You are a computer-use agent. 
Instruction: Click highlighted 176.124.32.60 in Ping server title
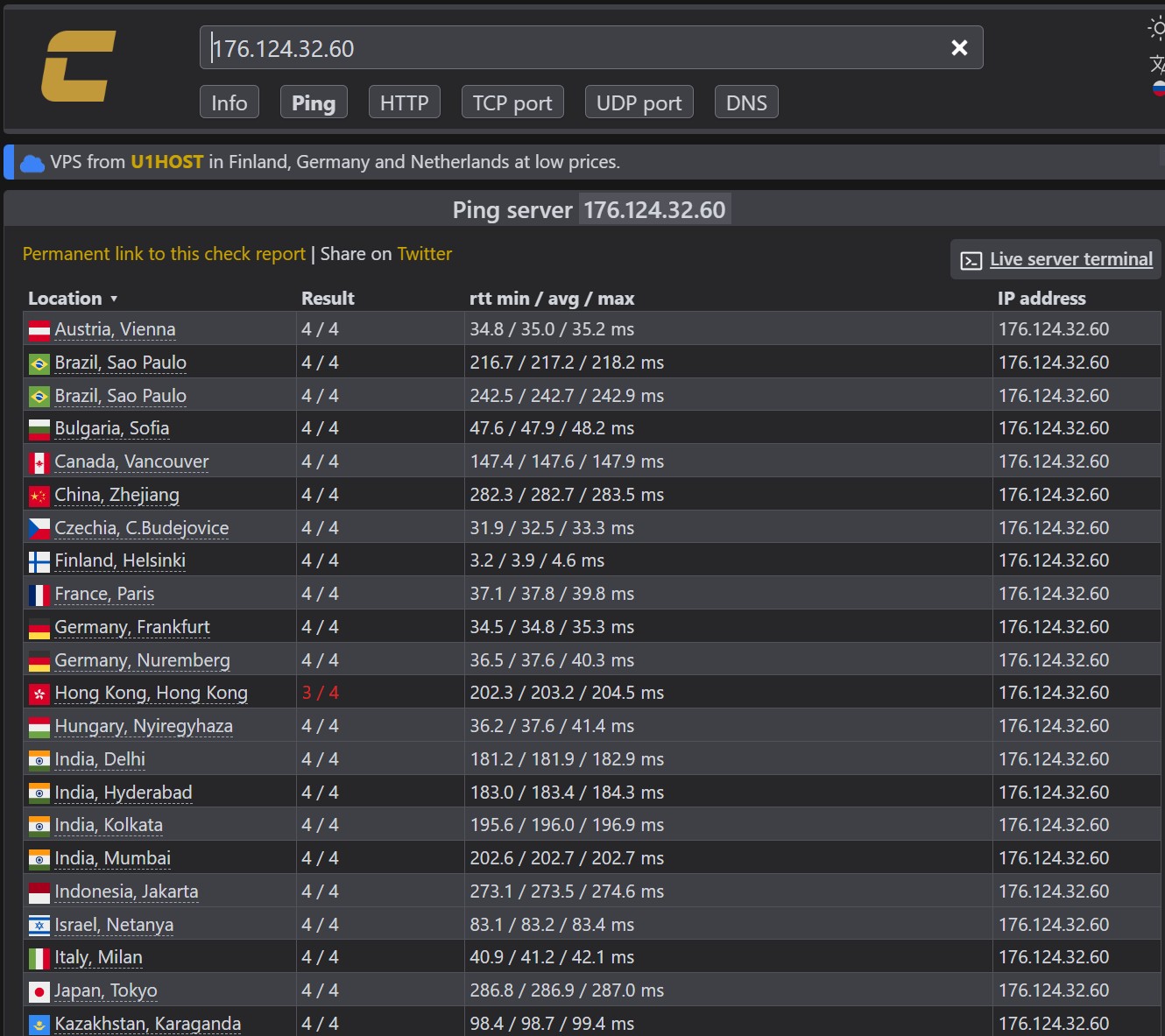654,210
